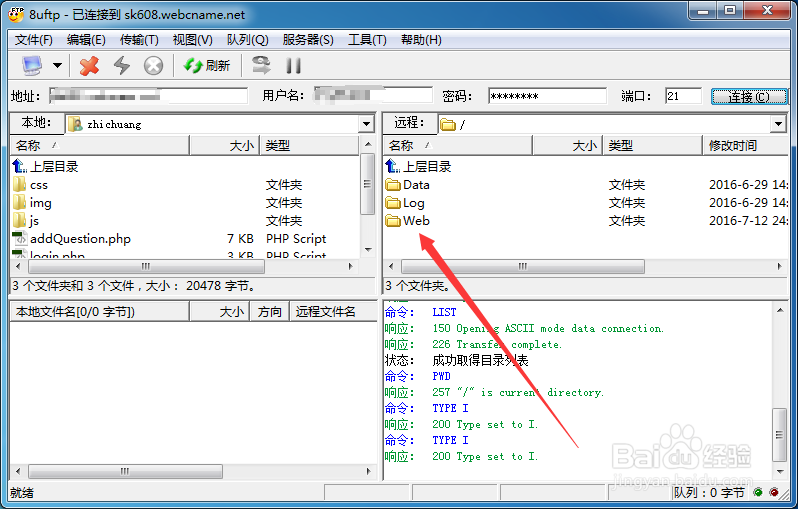Click the local icon beside the zhichuang path

75,124
